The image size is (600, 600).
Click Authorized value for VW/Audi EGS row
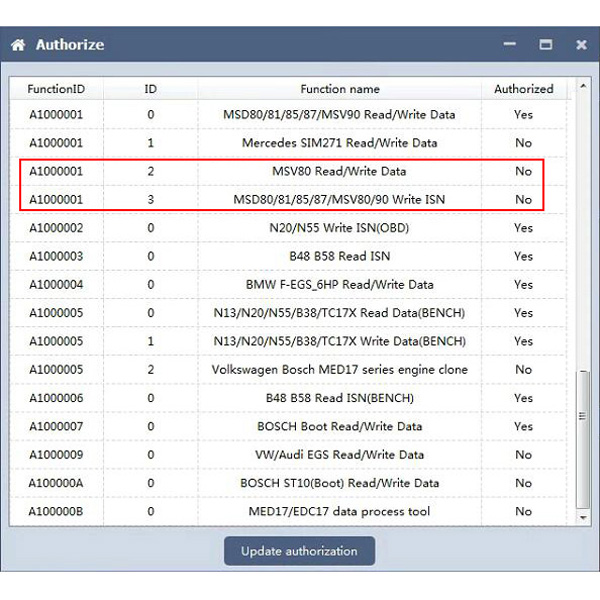[523, 455]
